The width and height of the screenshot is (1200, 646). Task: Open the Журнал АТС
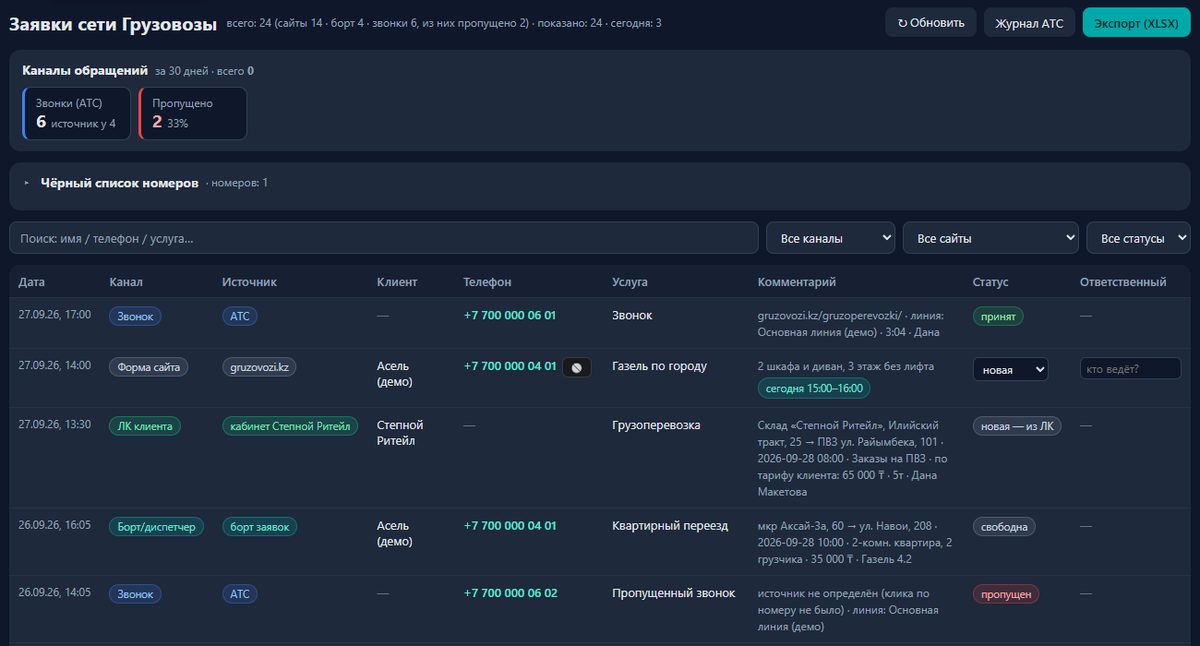coord(1029,22)
